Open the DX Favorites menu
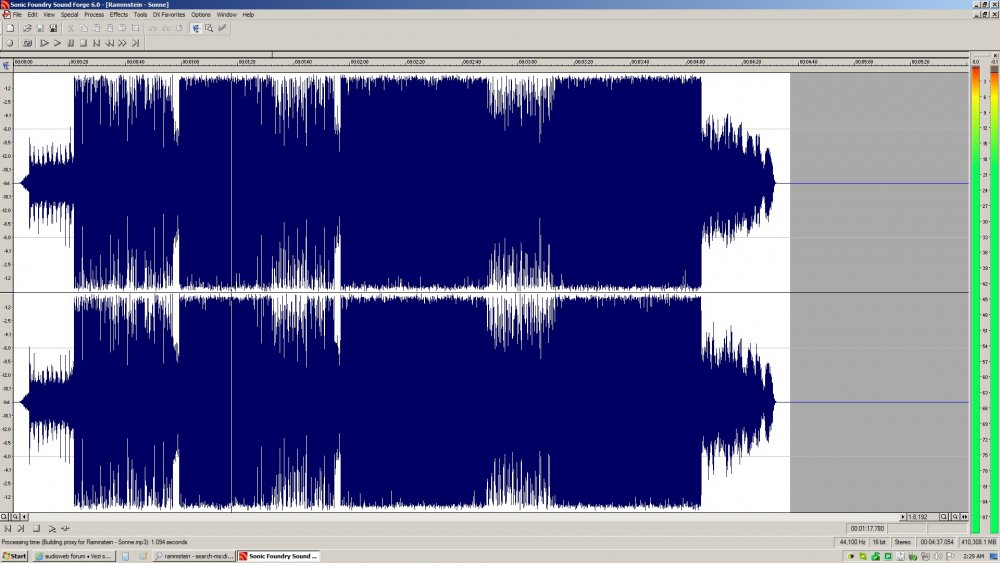The image size is (1000, 563). click(169, 14)
